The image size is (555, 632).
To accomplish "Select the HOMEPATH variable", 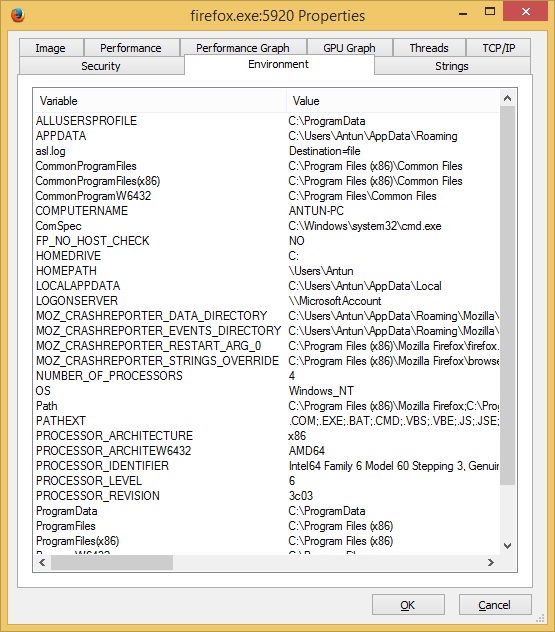I will pyautogui.click(x=266, y=271).
